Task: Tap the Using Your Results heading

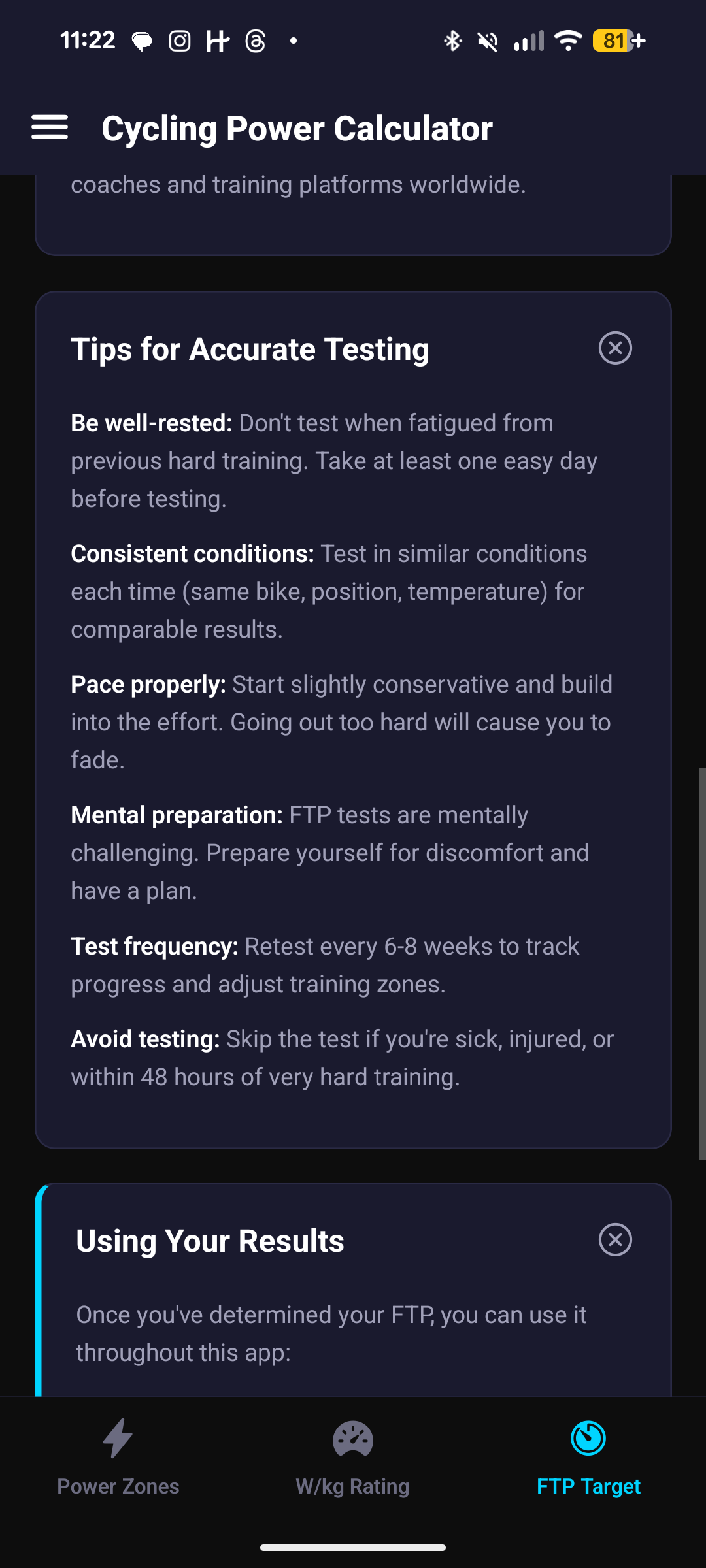Action: [x=210, y=1241]
